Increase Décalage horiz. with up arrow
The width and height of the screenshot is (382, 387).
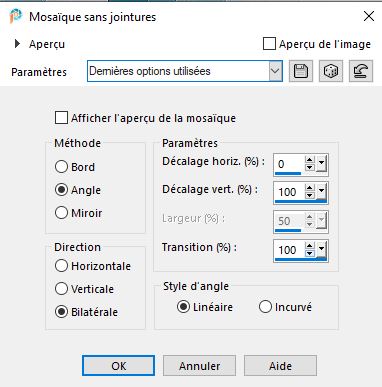[310, 160]
